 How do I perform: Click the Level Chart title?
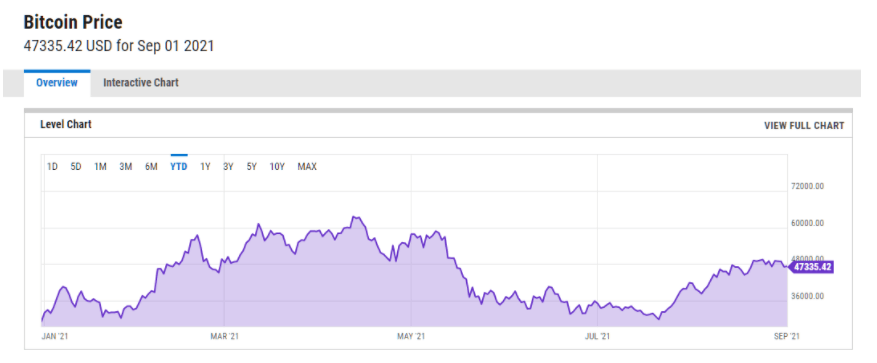(66, 124)
